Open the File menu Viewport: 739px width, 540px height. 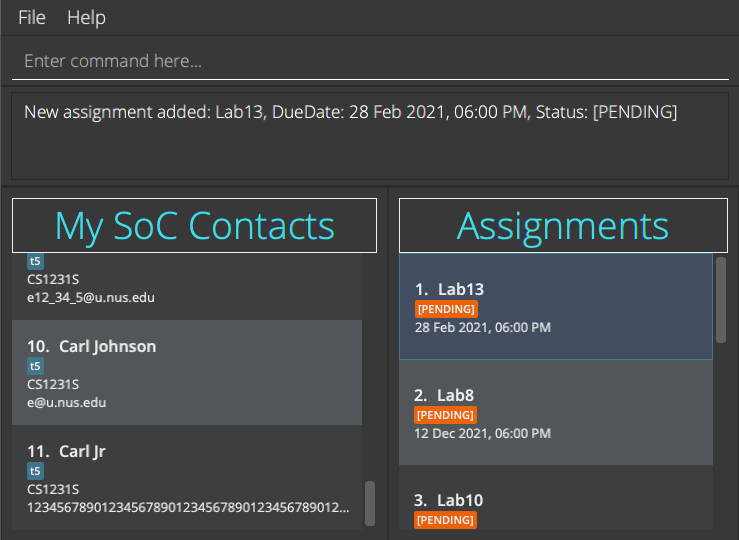(32, 17)
